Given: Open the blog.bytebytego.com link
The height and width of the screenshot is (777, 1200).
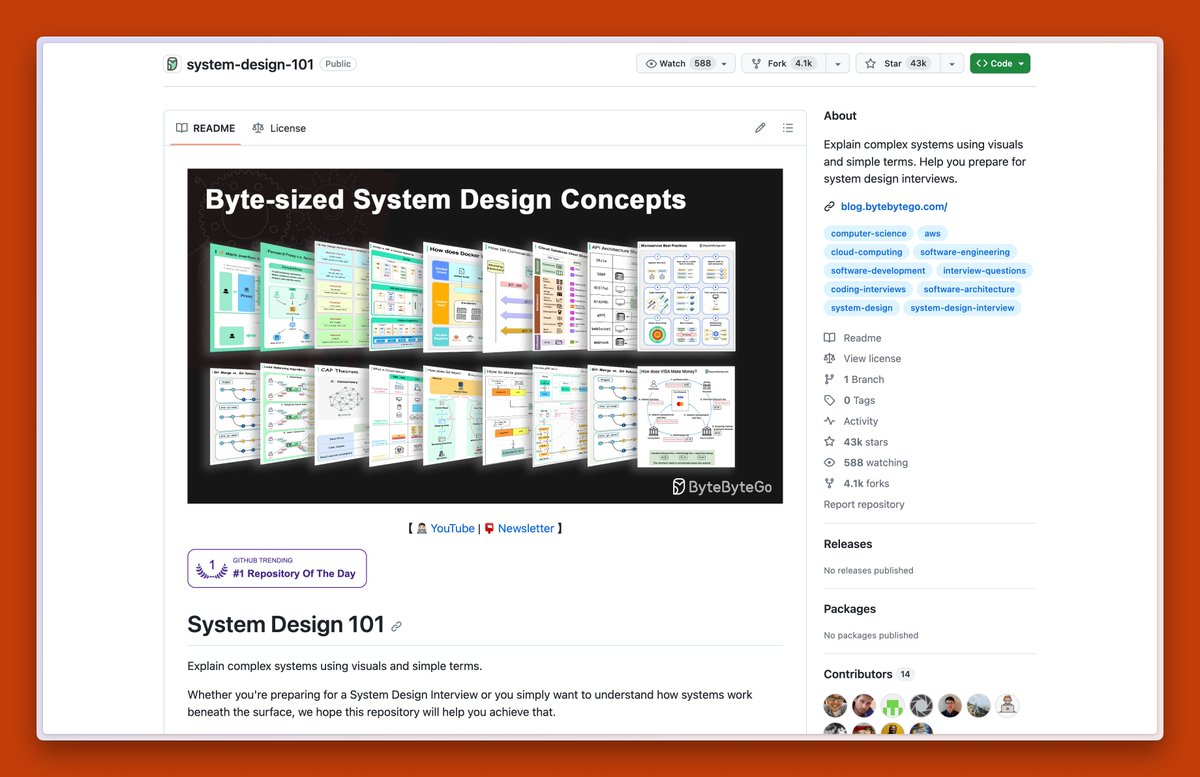Looking at the screenshot, I should click(x=894, y=207).
